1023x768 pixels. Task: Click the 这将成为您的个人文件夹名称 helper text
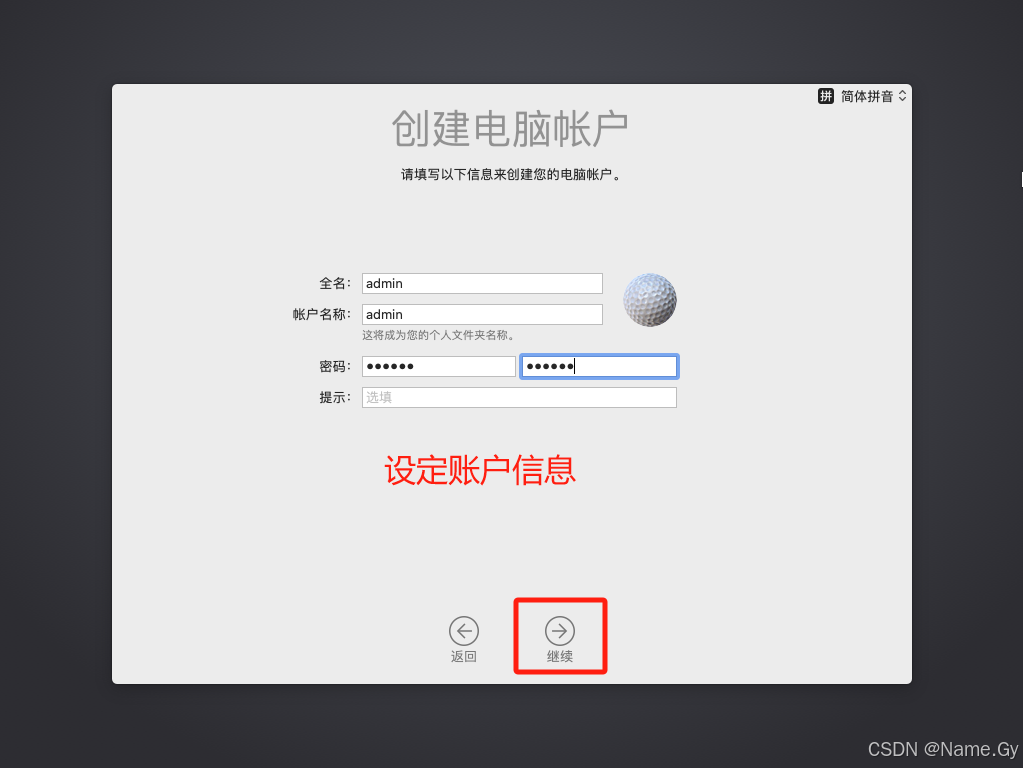click(439, 335)
